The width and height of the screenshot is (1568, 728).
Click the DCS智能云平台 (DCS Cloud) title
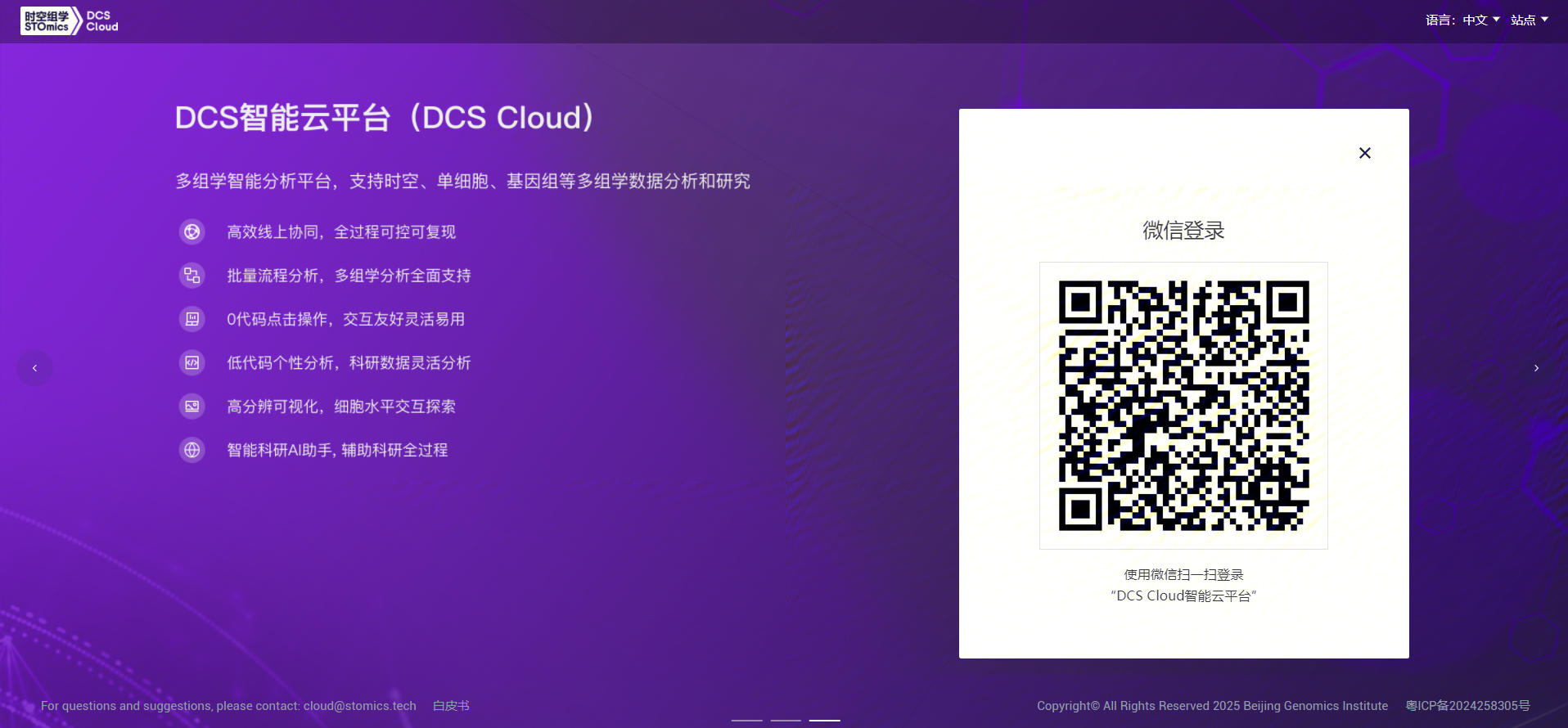point(385,118)
